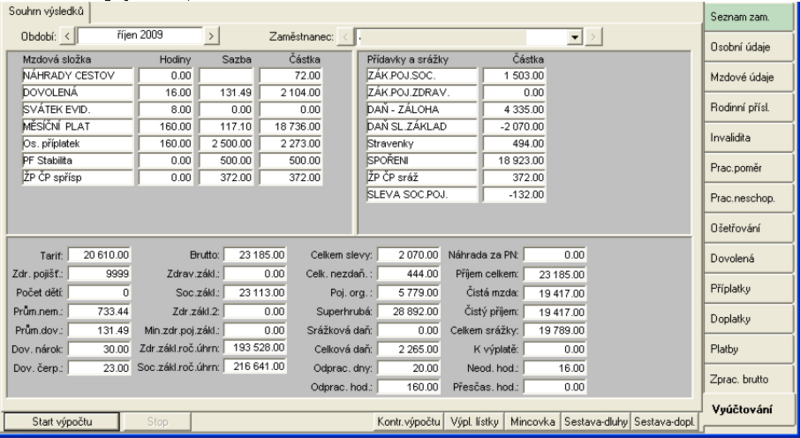The height and width of the screenshot is (438, 800).
Task: Open Osobní údaje side tab
Action: tap(749, 47)
